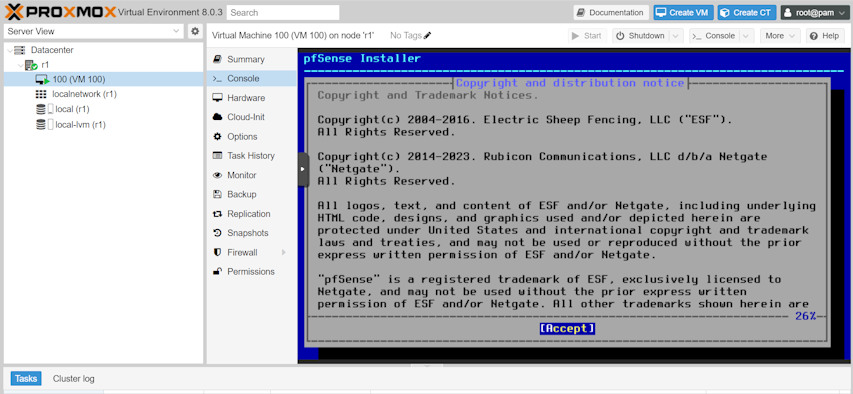Click the Start button
Viewport: 853px width, 394px height.
tap(588, 36)
